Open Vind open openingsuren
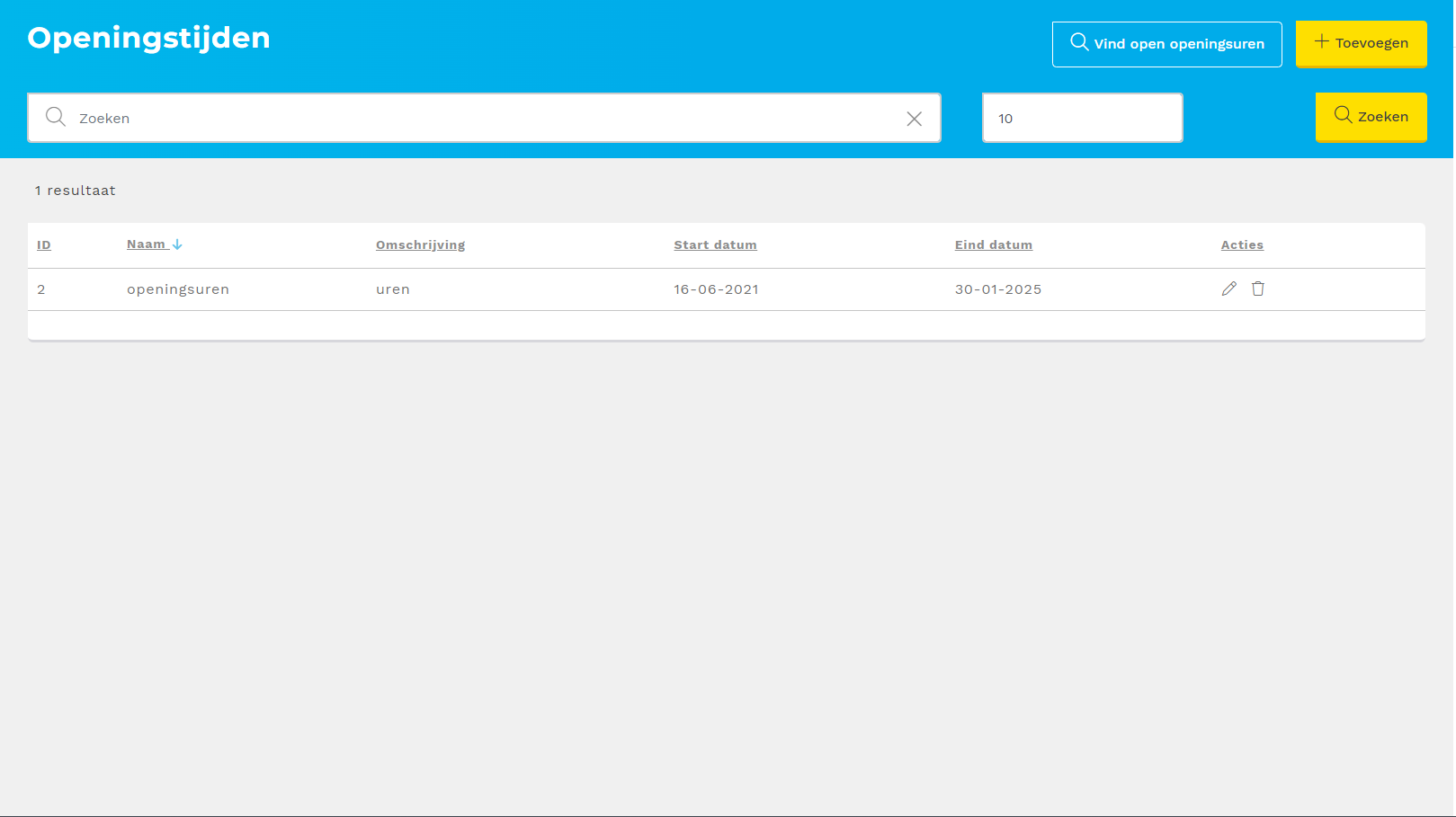This screenshot has width=1456, height=817. point(1166,44)
